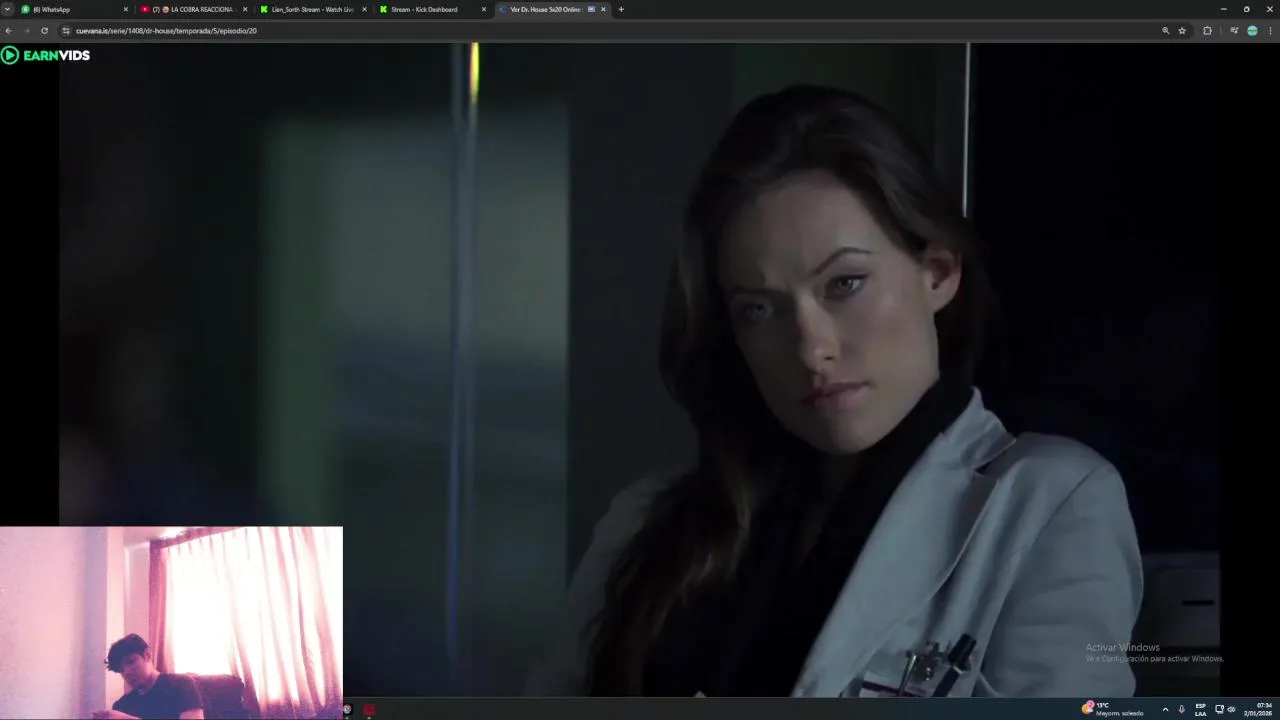1280x720 pixels.
Task: Switch to the LA COBRA REACCIONA tab
Action: (194, 9)
